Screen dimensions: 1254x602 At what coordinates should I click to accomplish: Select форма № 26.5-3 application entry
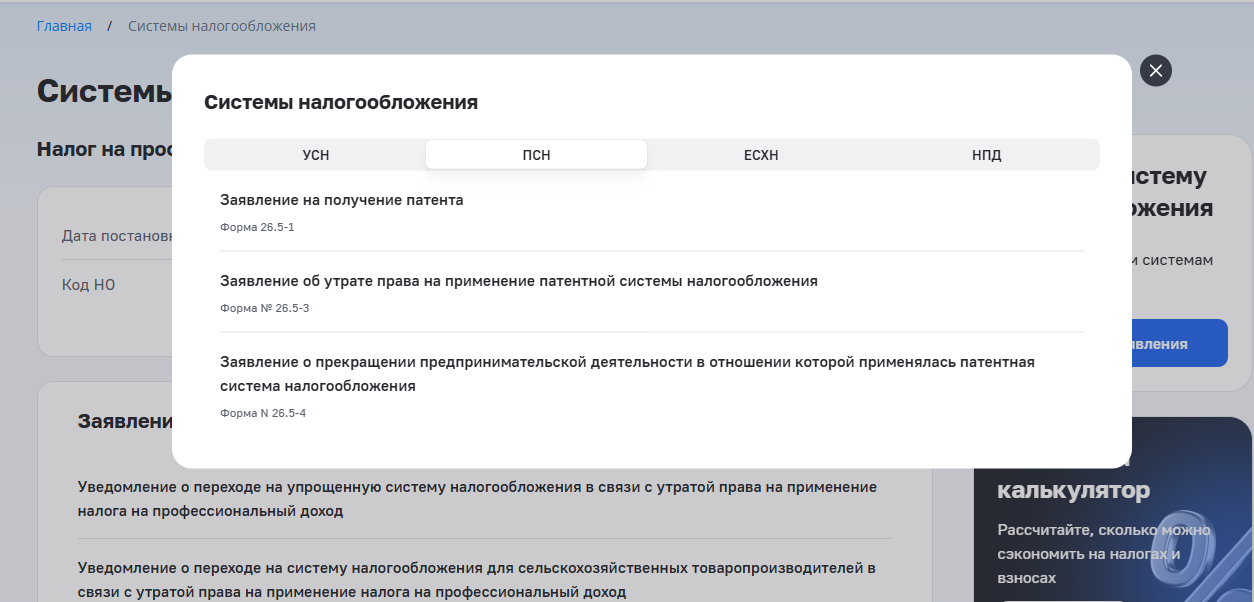point(265,308)
